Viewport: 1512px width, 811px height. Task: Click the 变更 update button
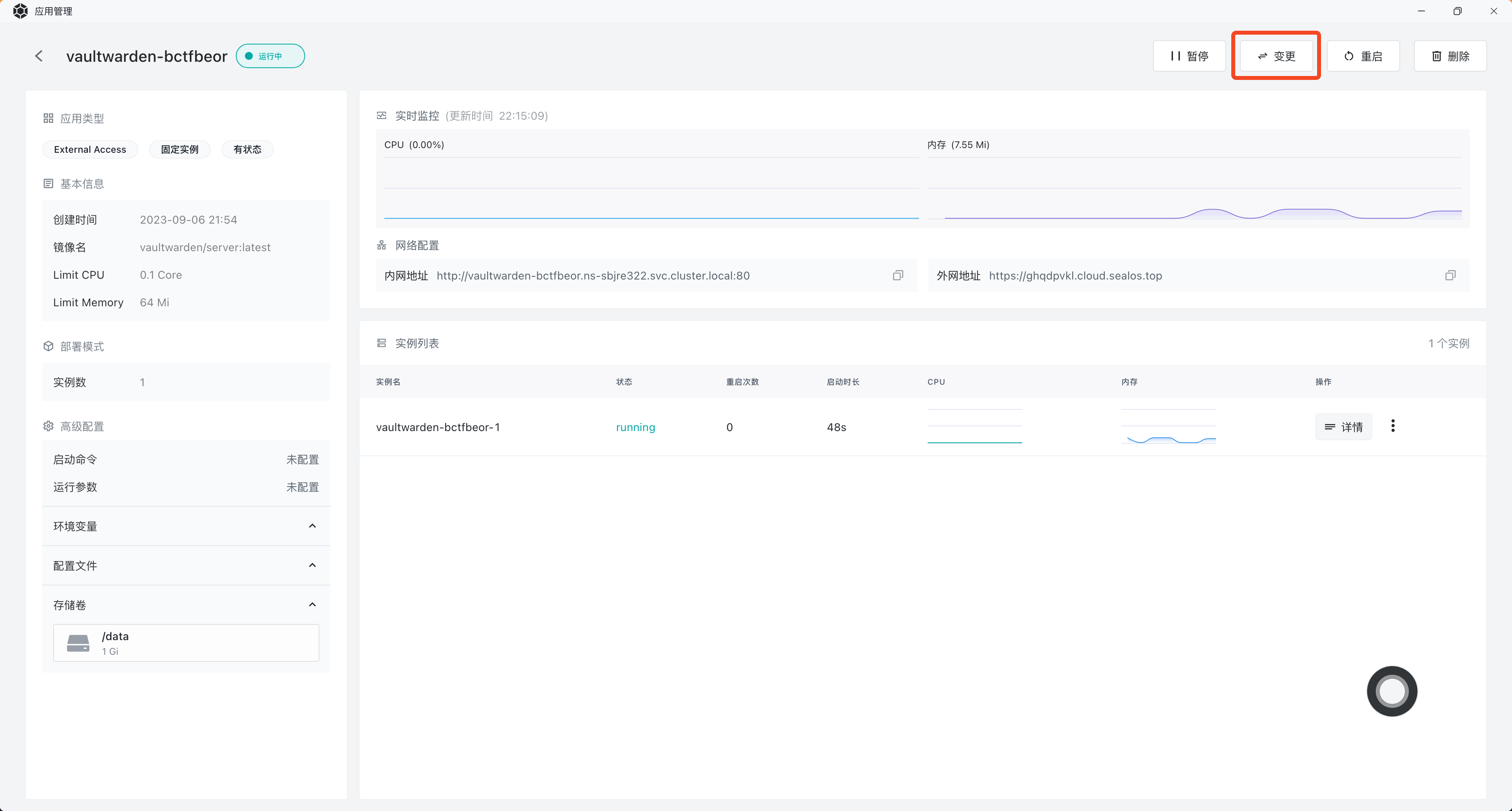coord(1276,56)
